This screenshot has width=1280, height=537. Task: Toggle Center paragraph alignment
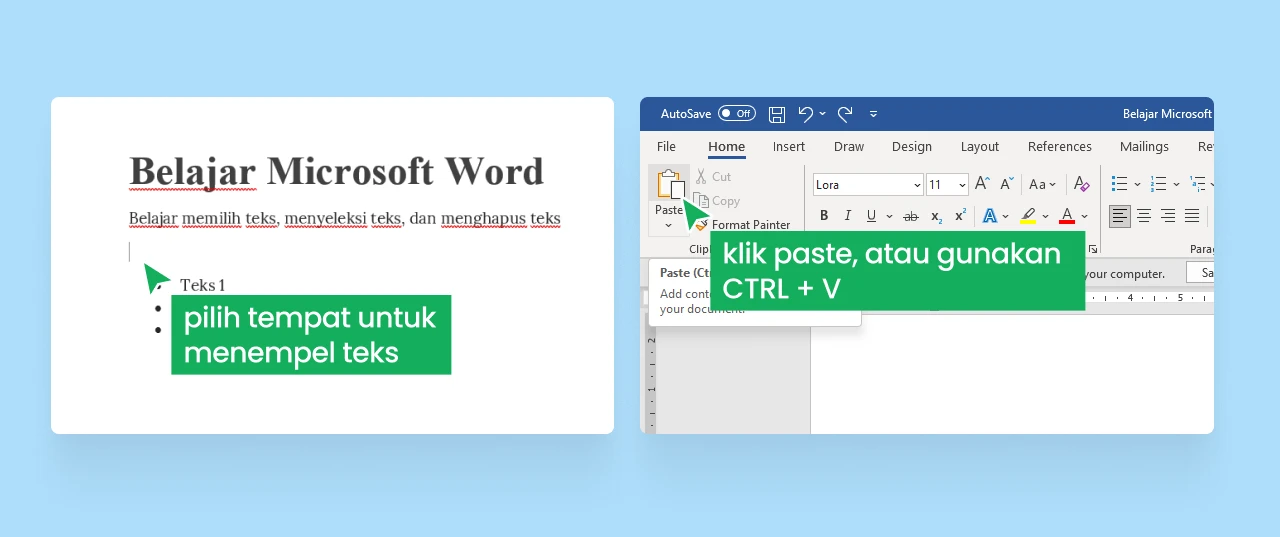1144,216
